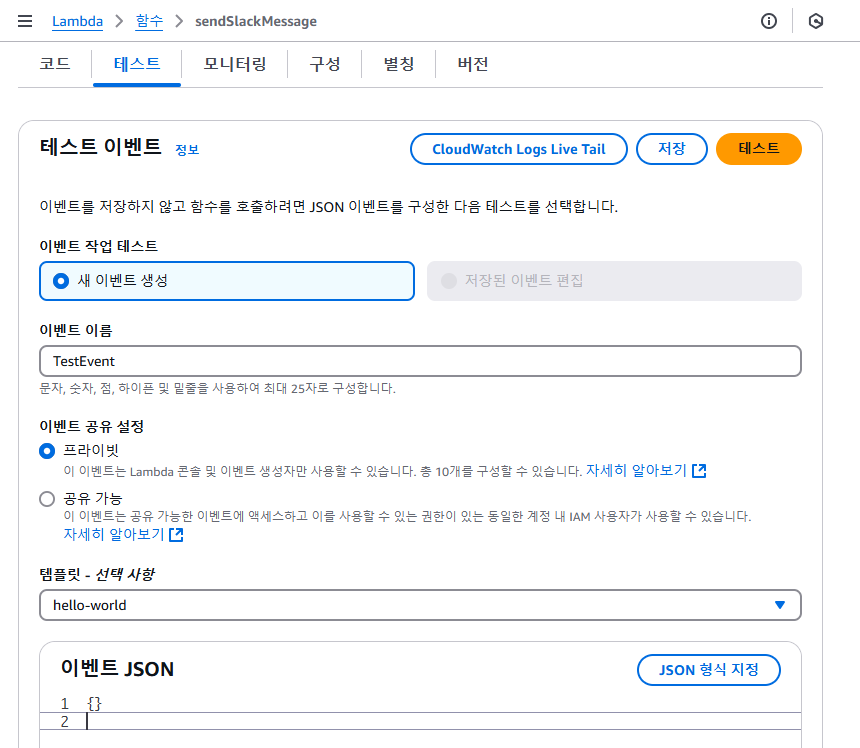This screenshot has height=748, width=860.
Task: Open CloudWatch Logs Live Tail
Action: (519, 149)
